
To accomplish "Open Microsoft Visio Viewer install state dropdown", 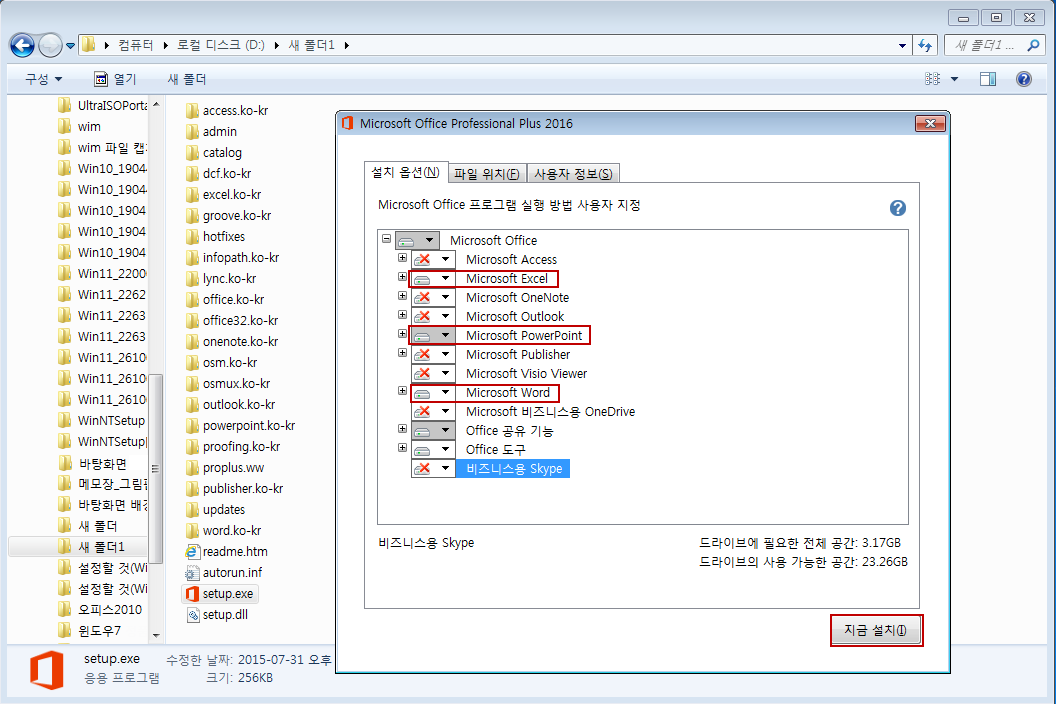I will click(x=434, y=373).
